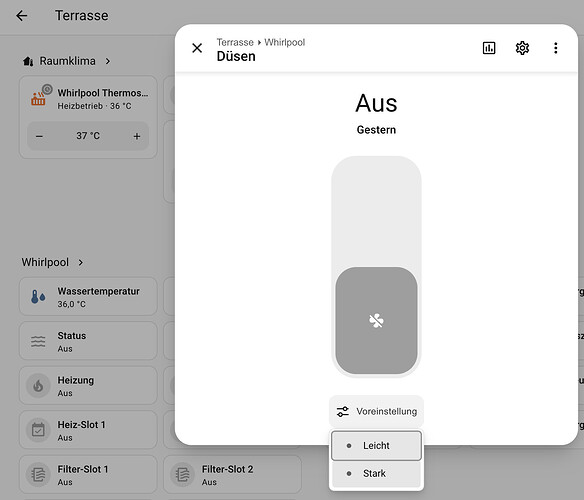584x500 pixels.
Task: Click the 36,0 °C water temperature value
Action: click(x=71, y=304)
